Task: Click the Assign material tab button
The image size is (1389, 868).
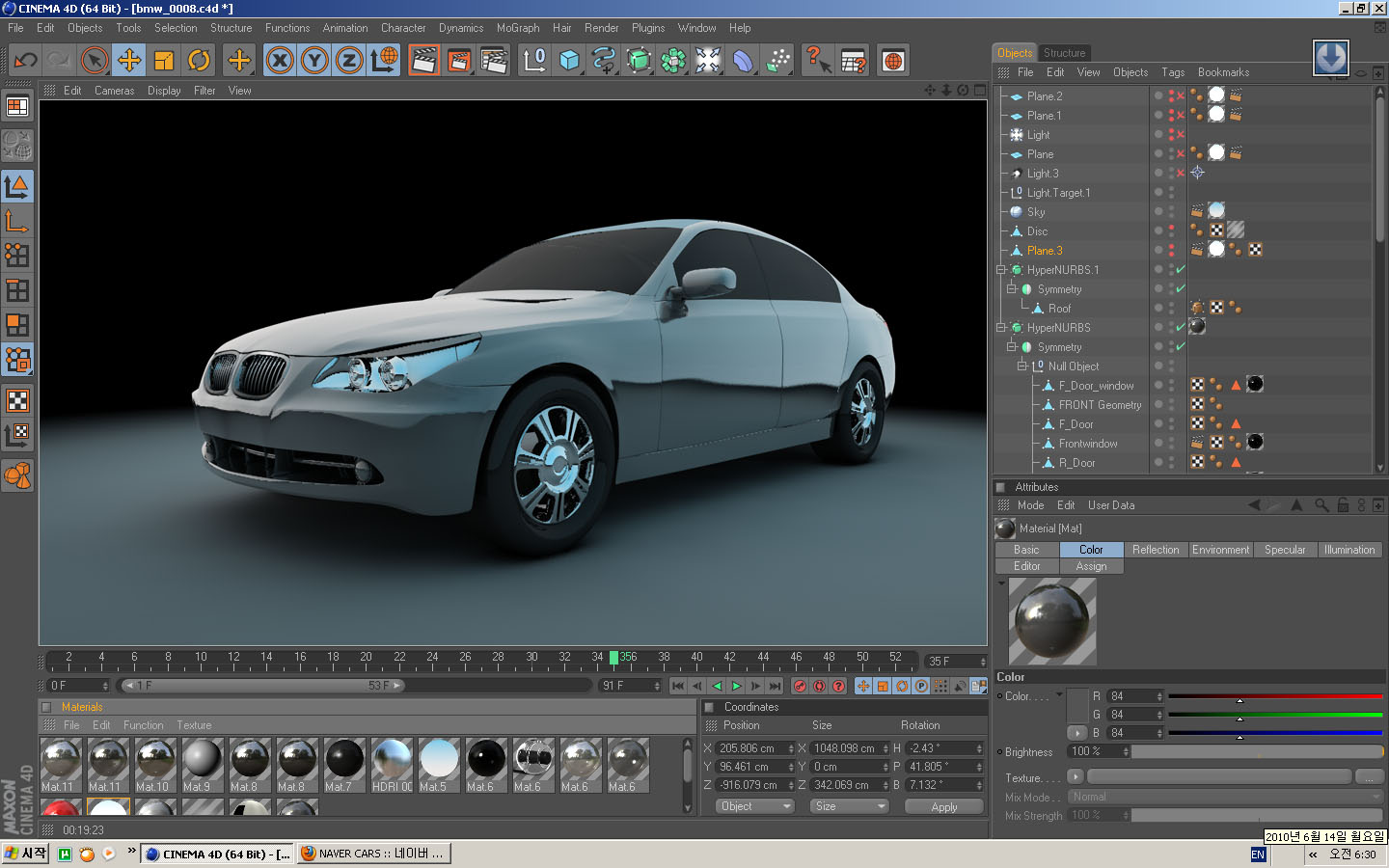Action: click(1091, 566)
